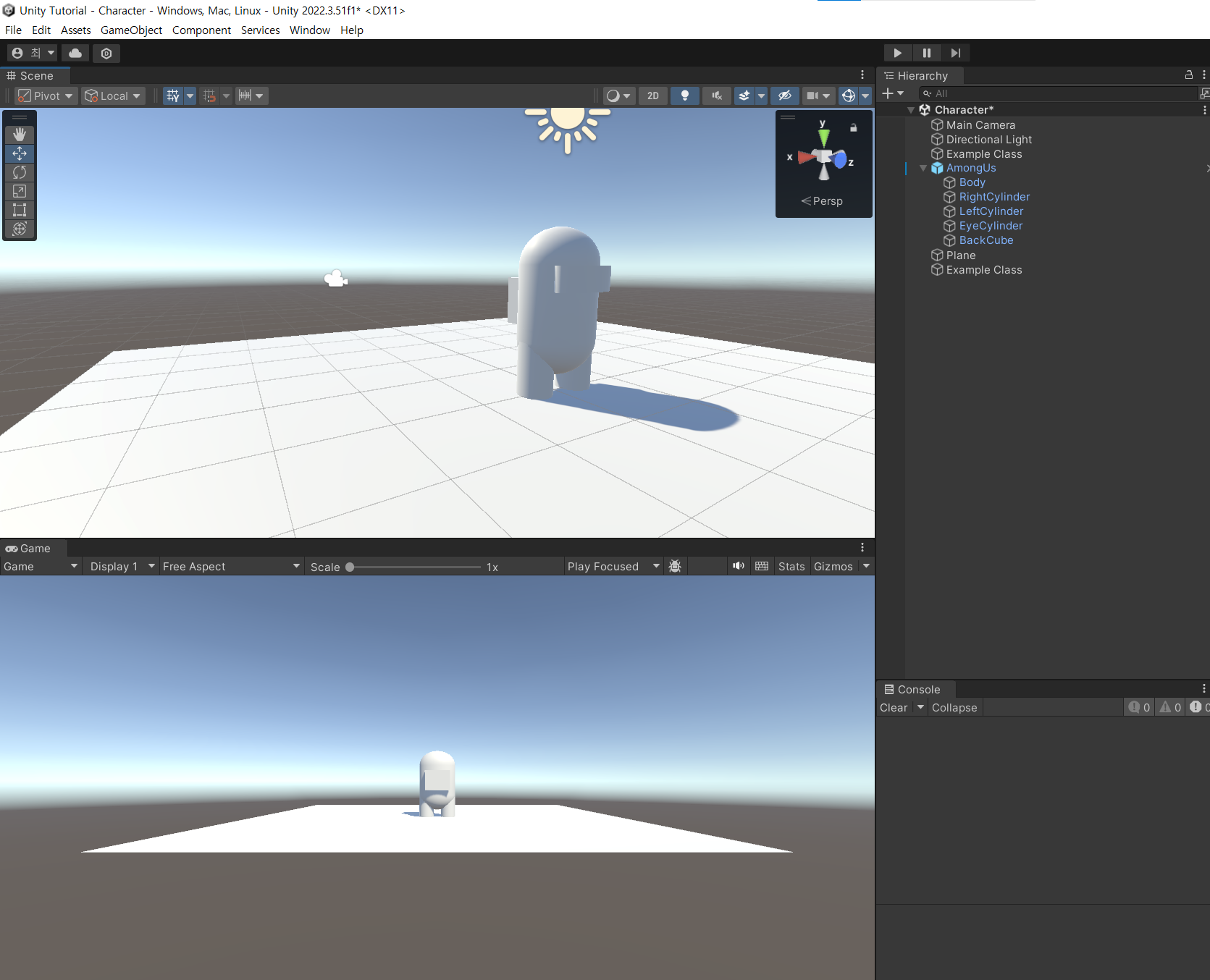
Task: Toggle Collapse in Console
Action: [954, 708]
